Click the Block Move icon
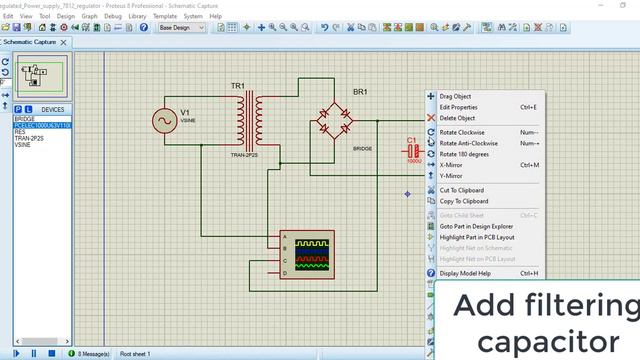The image size is (640, 360). [x=398, y=27]
